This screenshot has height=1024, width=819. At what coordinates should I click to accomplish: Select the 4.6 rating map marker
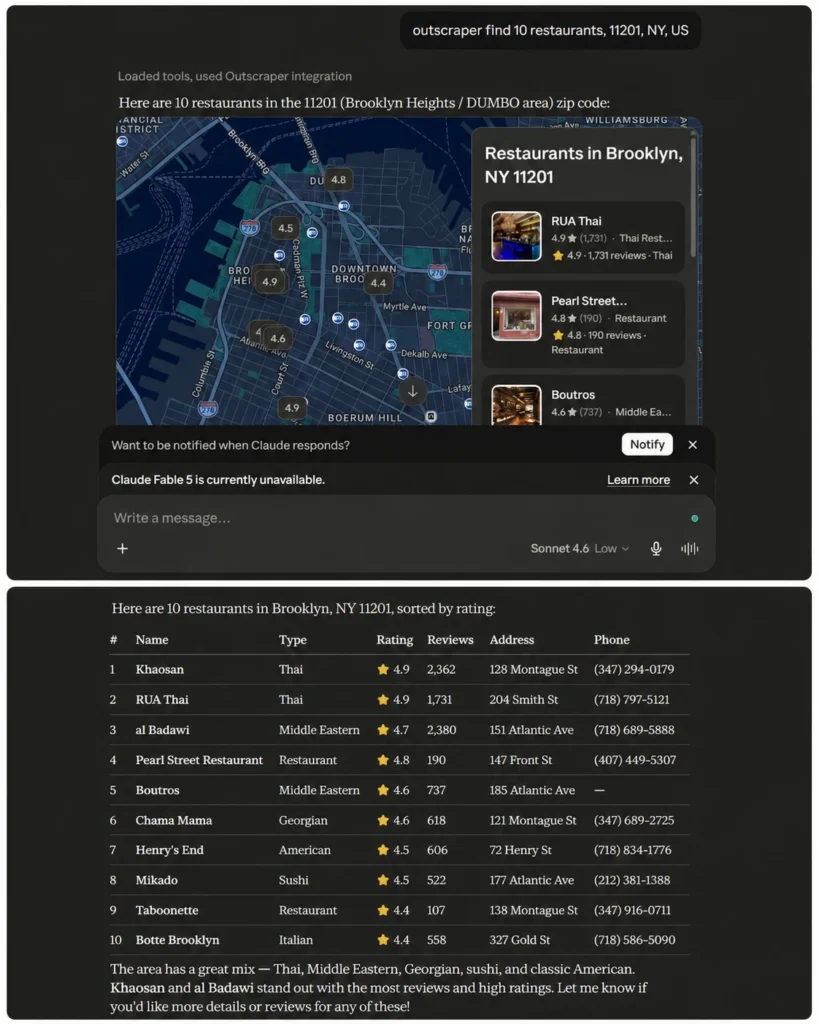tap(278, 338)
